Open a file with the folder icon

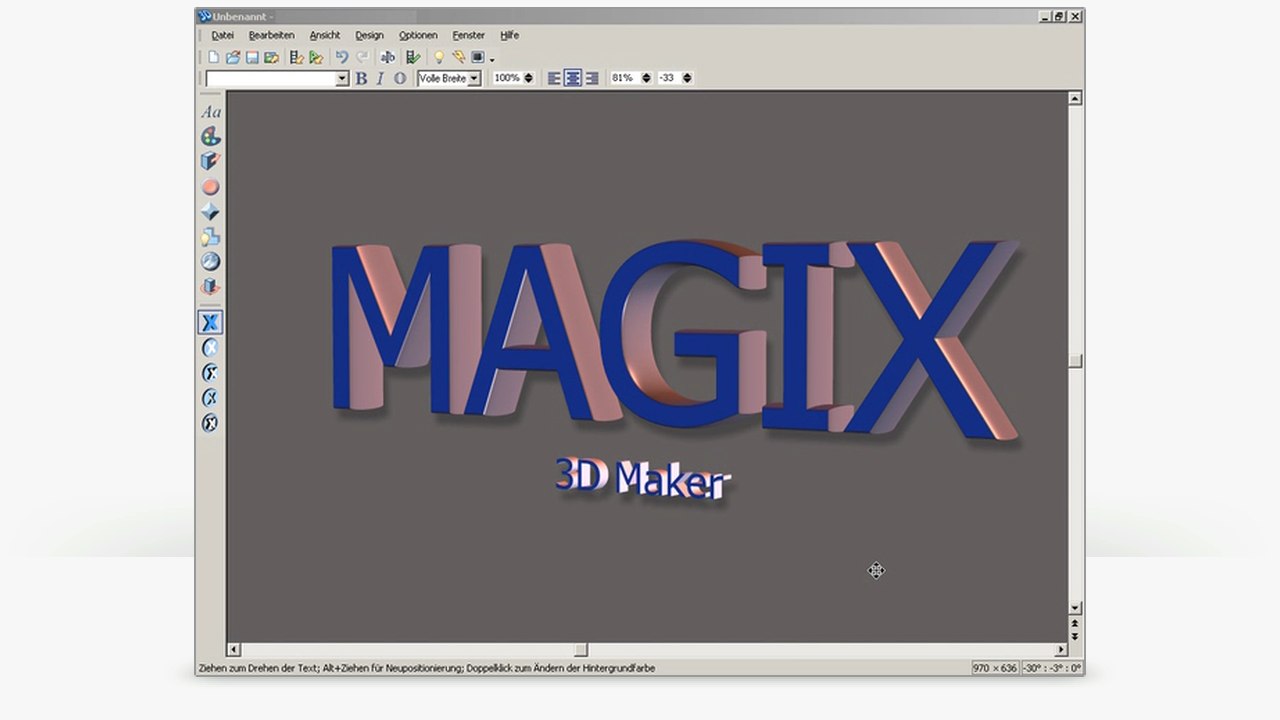click(x=232, y=58)
